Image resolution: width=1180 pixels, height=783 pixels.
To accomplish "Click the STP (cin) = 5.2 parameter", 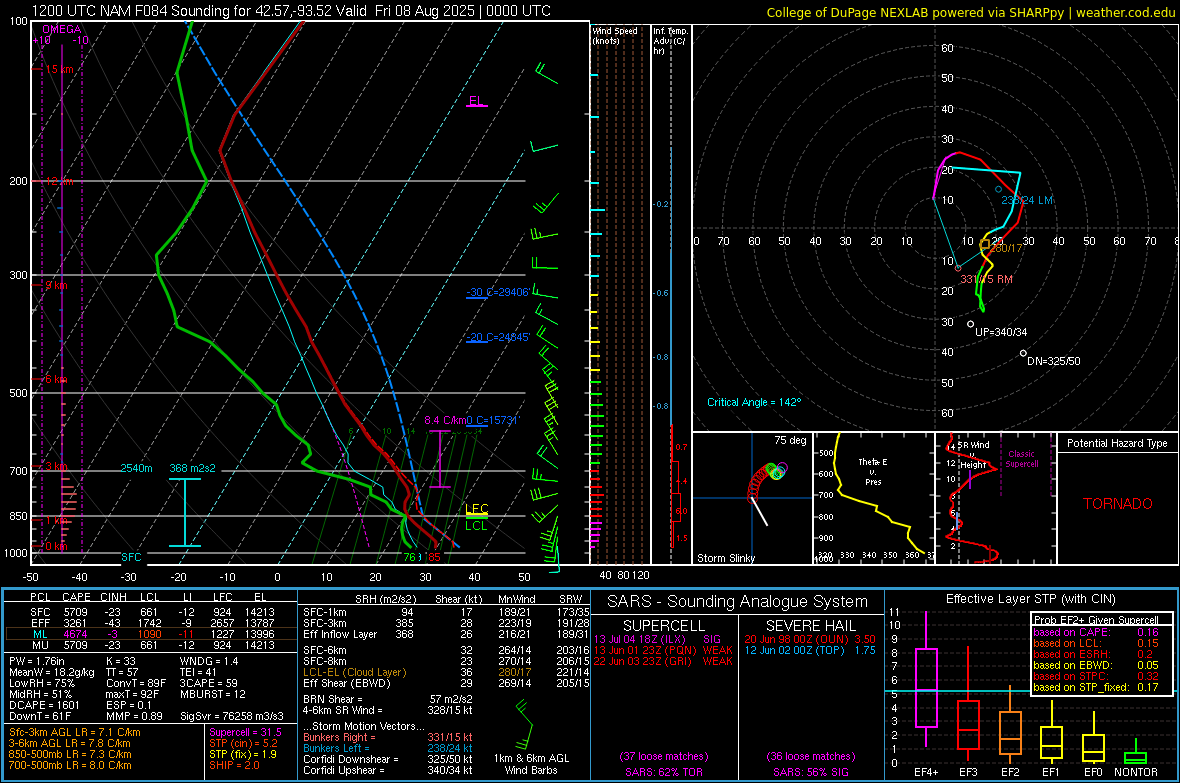I will click(243, 743).
